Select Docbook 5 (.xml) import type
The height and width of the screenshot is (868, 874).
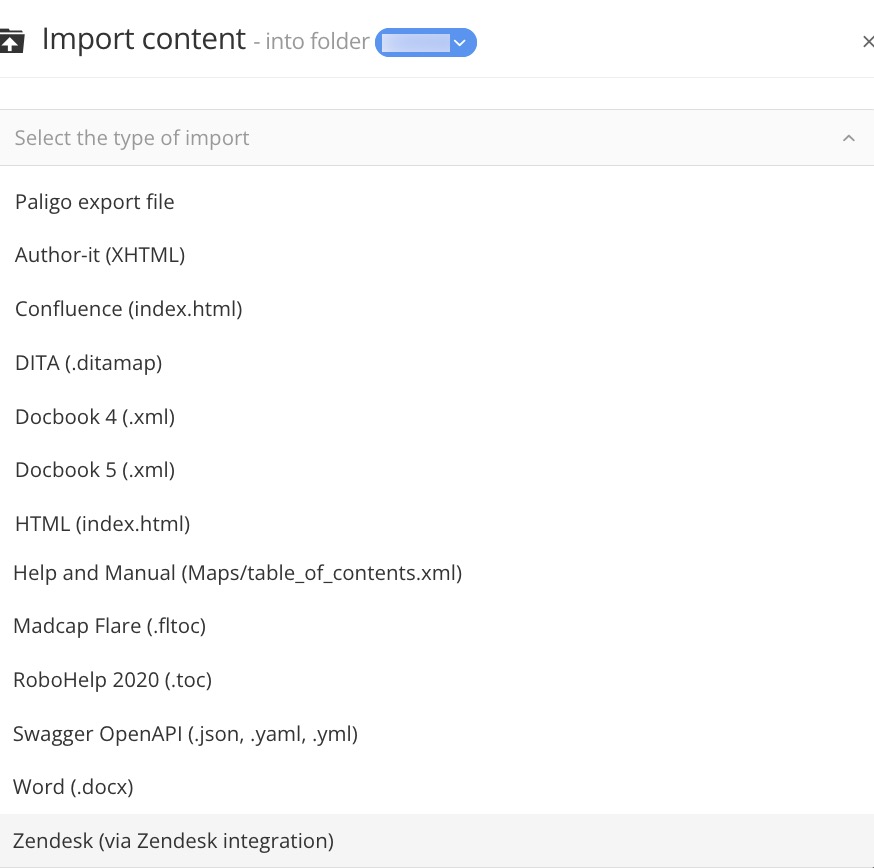pyautogui.click(x=94, y=470)
